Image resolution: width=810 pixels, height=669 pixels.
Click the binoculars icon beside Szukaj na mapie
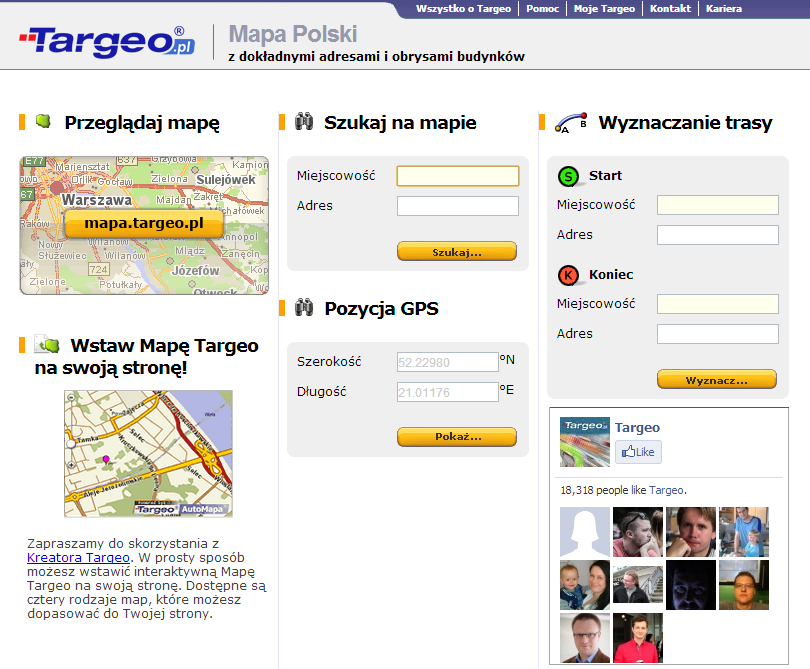[304, 121]
